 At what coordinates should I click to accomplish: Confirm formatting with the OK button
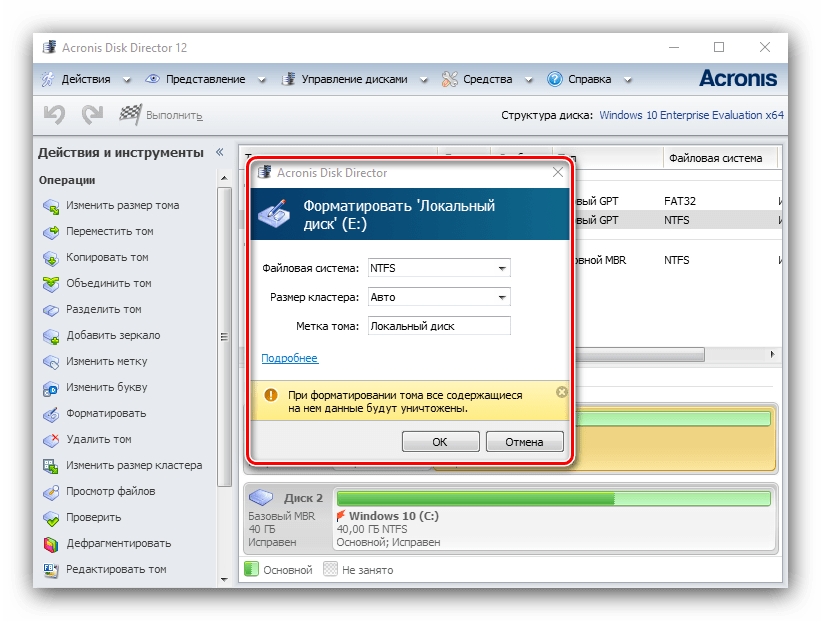440,441
